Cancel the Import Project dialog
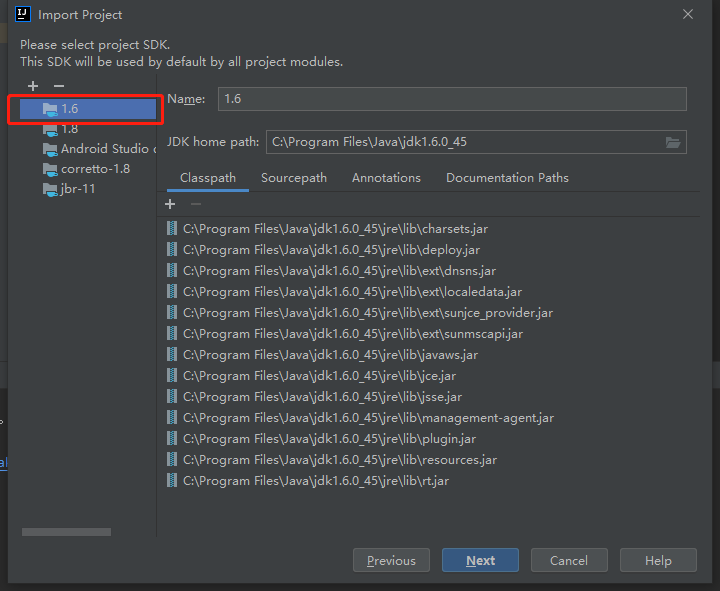Screen dimensions: 720x591 (x=569, y=560)
